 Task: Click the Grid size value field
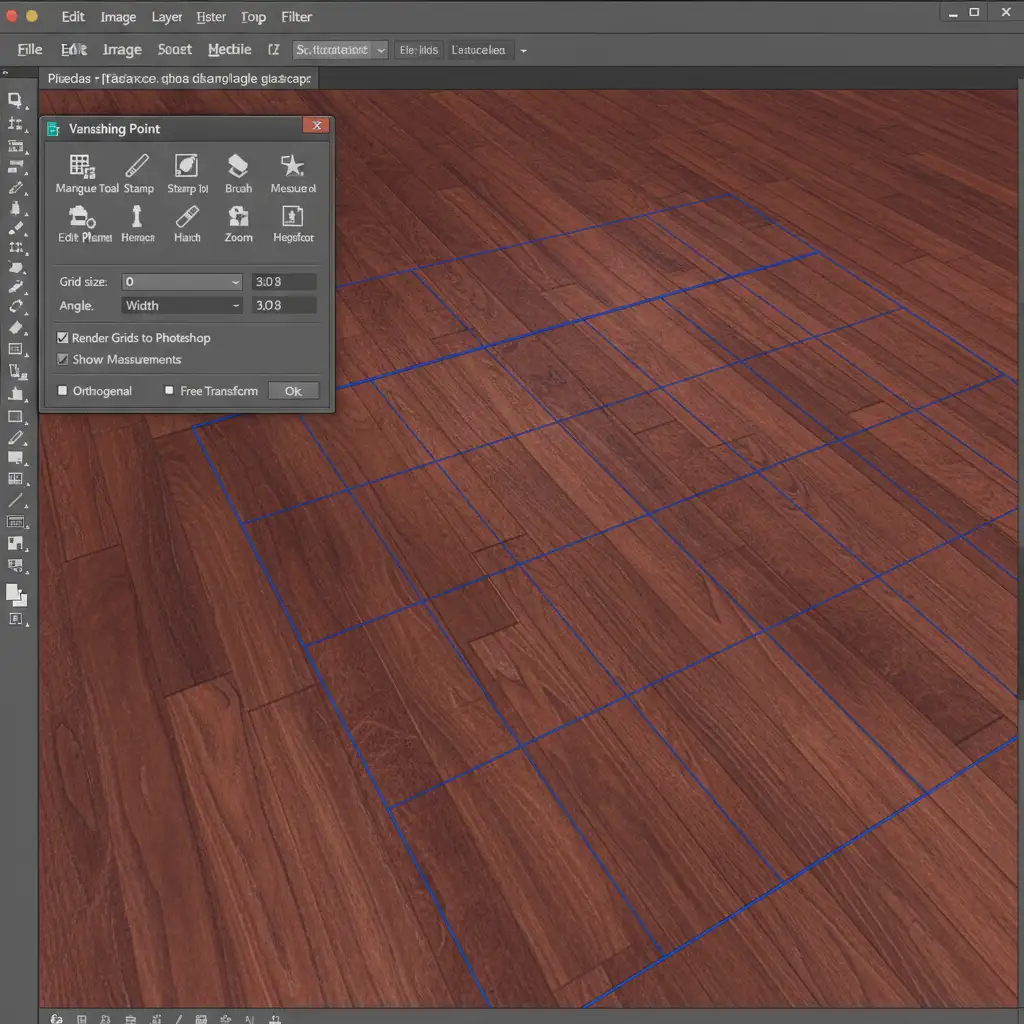[284, 282]
